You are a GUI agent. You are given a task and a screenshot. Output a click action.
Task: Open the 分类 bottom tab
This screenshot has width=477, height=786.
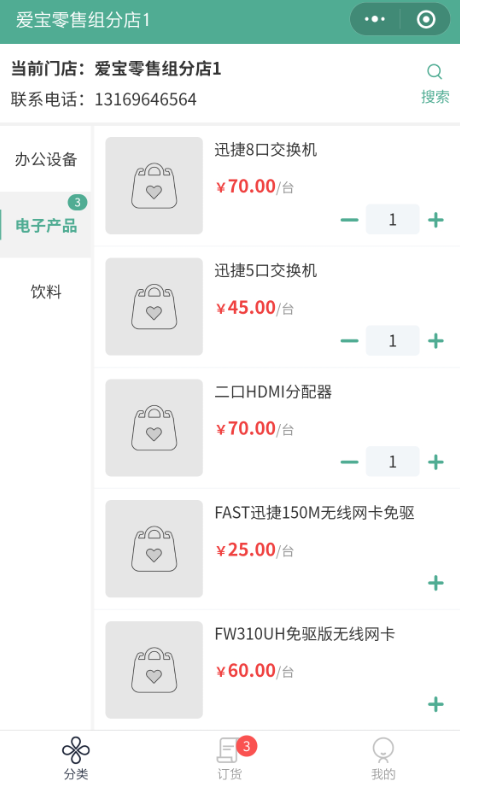pyautogui.click(x=76, y=758)
